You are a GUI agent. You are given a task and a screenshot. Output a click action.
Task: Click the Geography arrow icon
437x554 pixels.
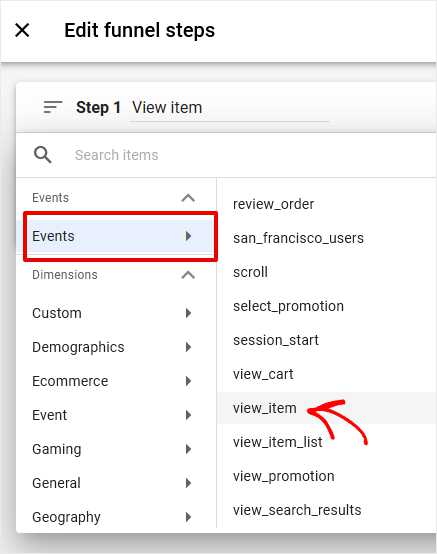click(x=188, y=517)
